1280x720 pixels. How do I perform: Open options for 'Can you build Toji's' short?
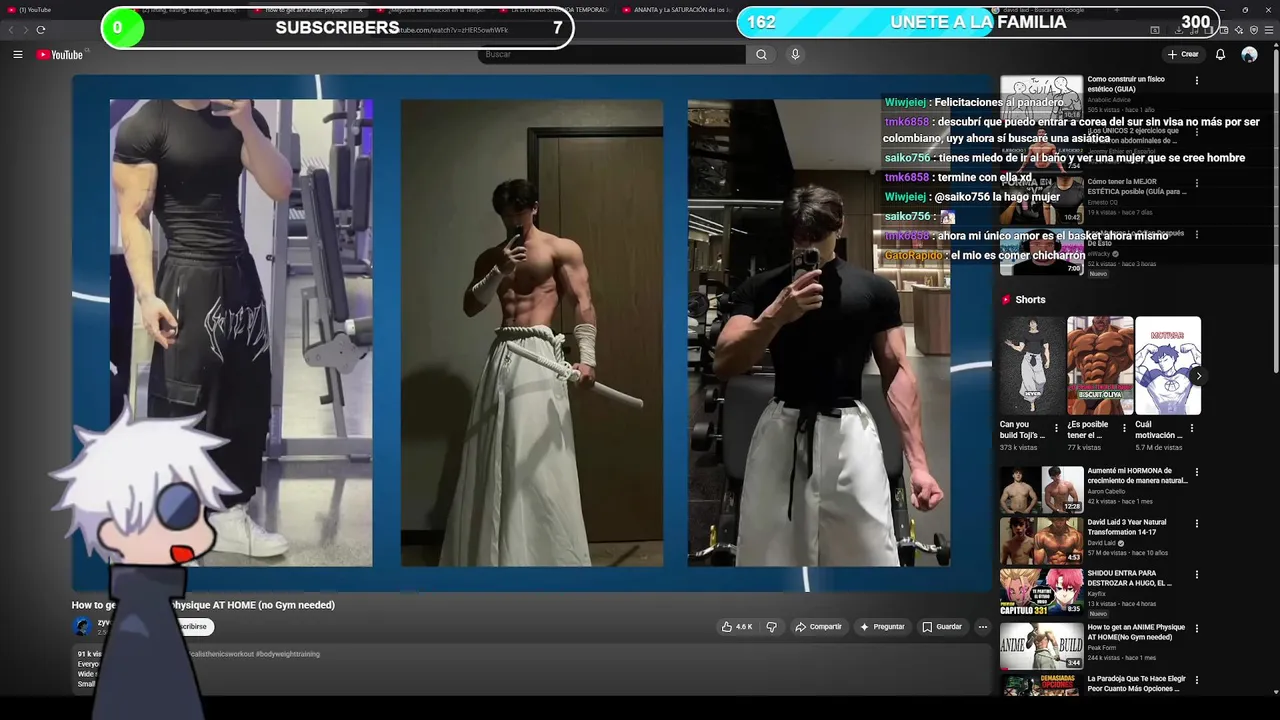(x=1056, y=427)
